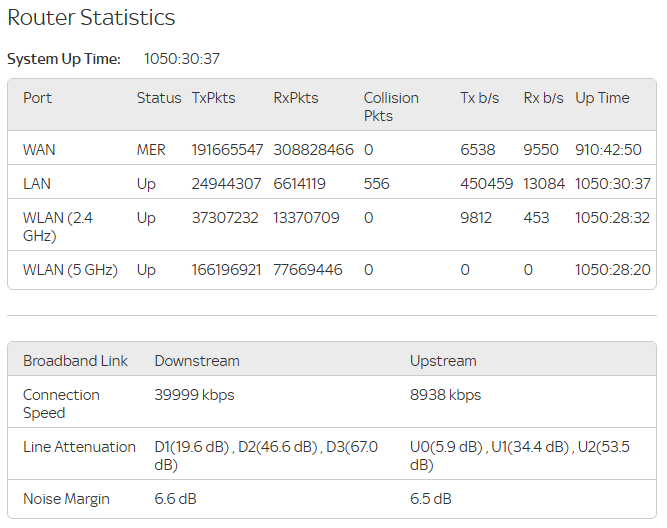
Task: Select the WAN port row label
Action: click(39, 149)
